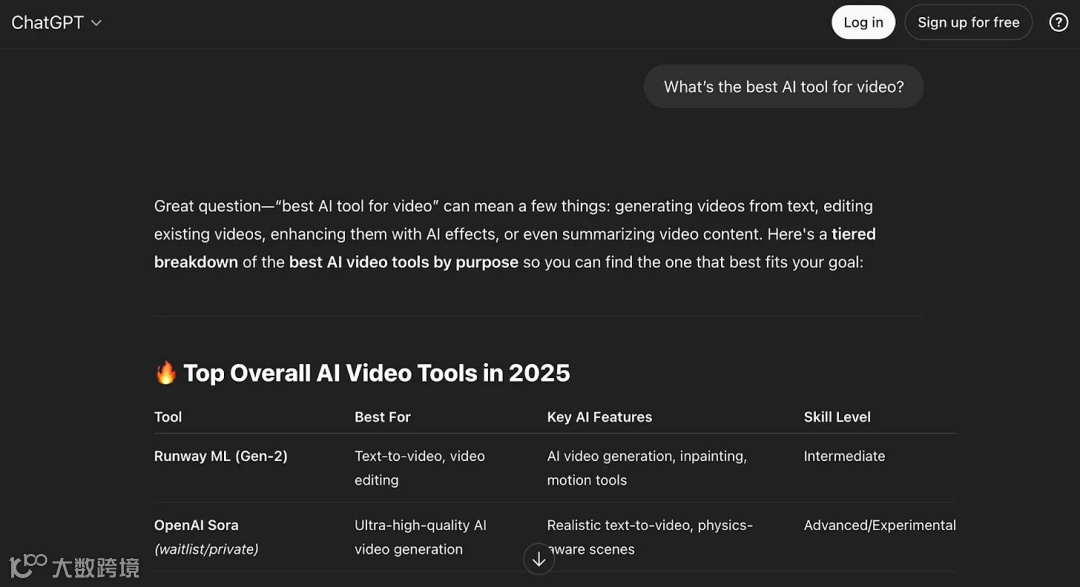Click the '(waitlist/private)' italic note

click(207, 549)
